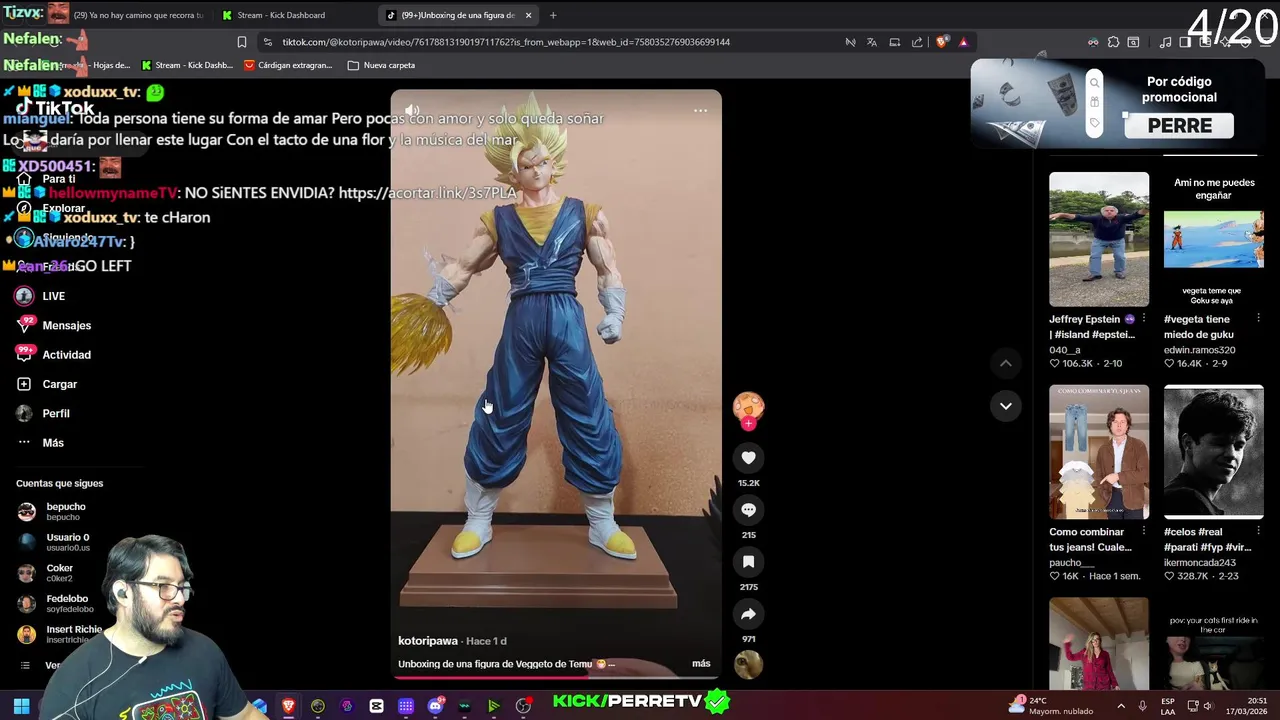Open the 'Cárdigan extragran...' bookmark
The width and height of the screenshot is (1280, 720).
[288, 65]
